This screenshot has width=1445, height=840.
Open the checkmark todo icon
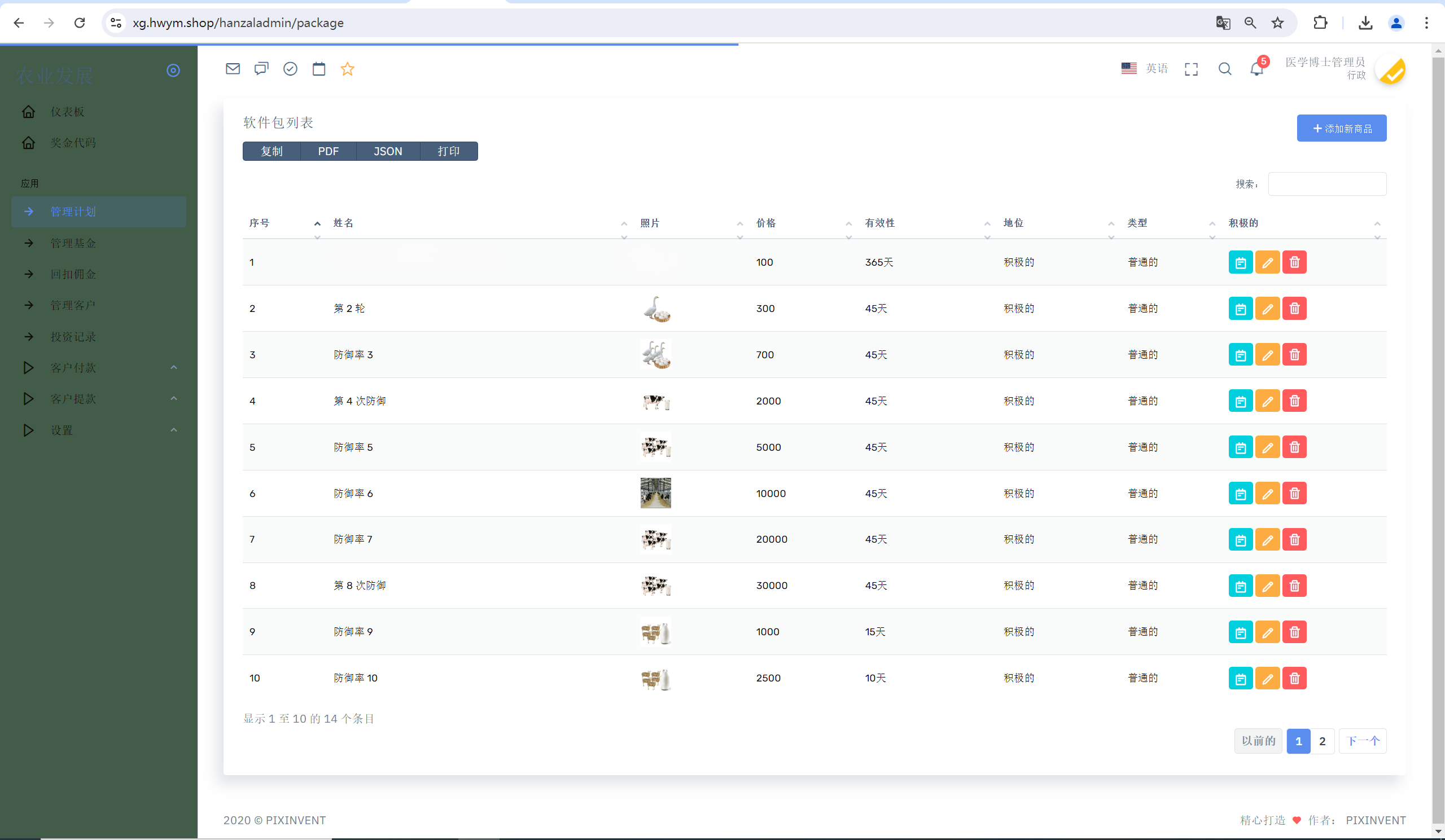click(290, 69)
